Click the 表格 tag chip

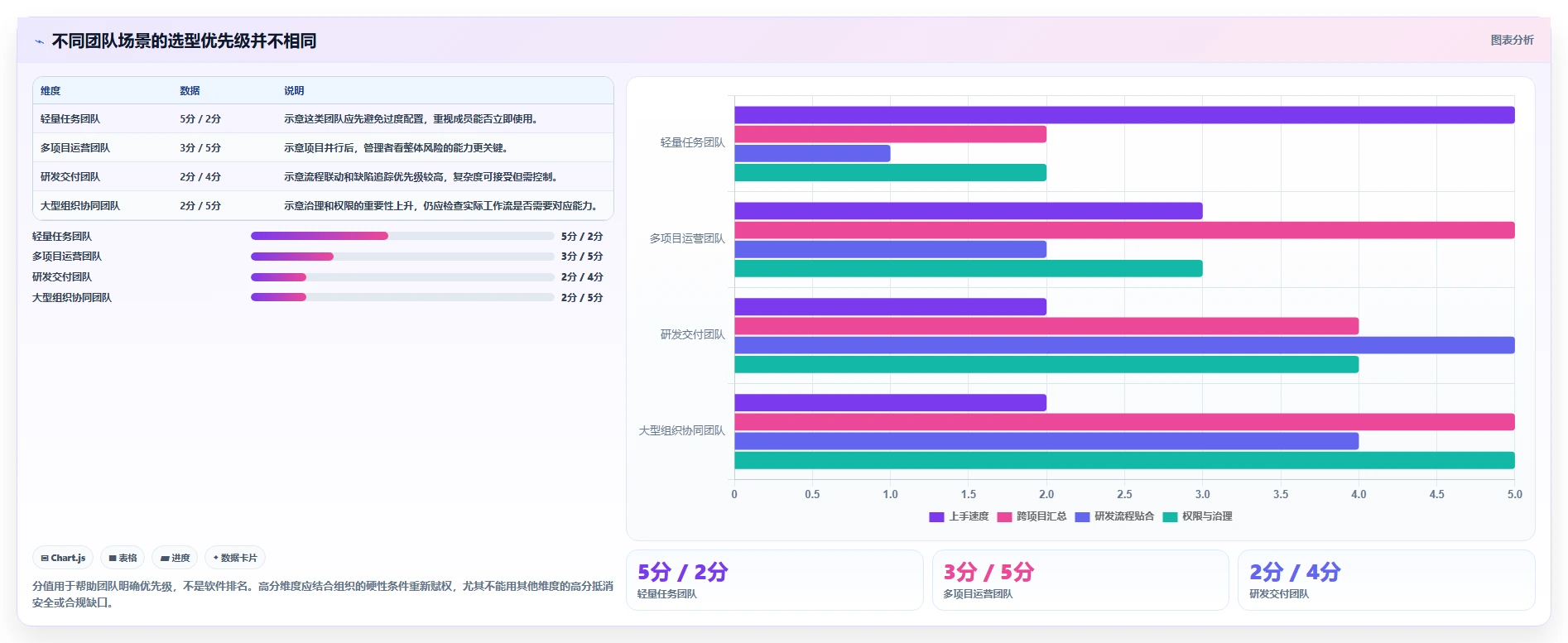123,558
